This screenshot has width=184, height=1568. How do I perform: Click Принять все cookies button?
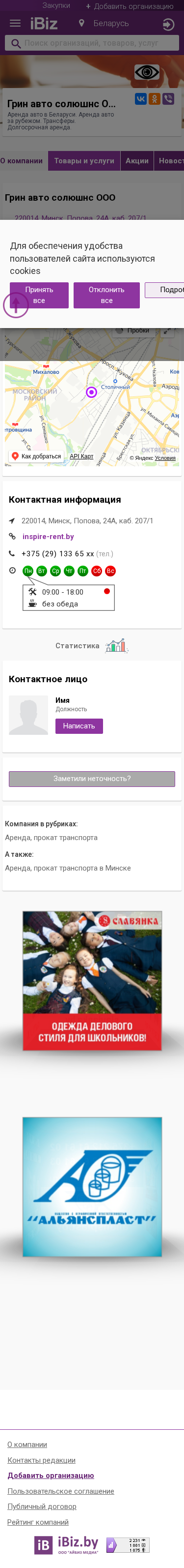[39, 295]
